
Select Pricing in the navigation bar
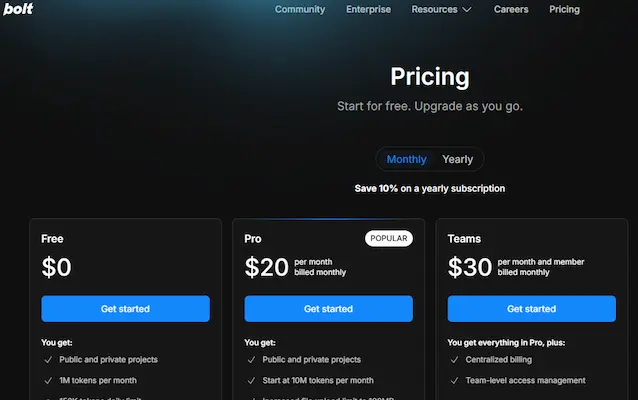564,9
